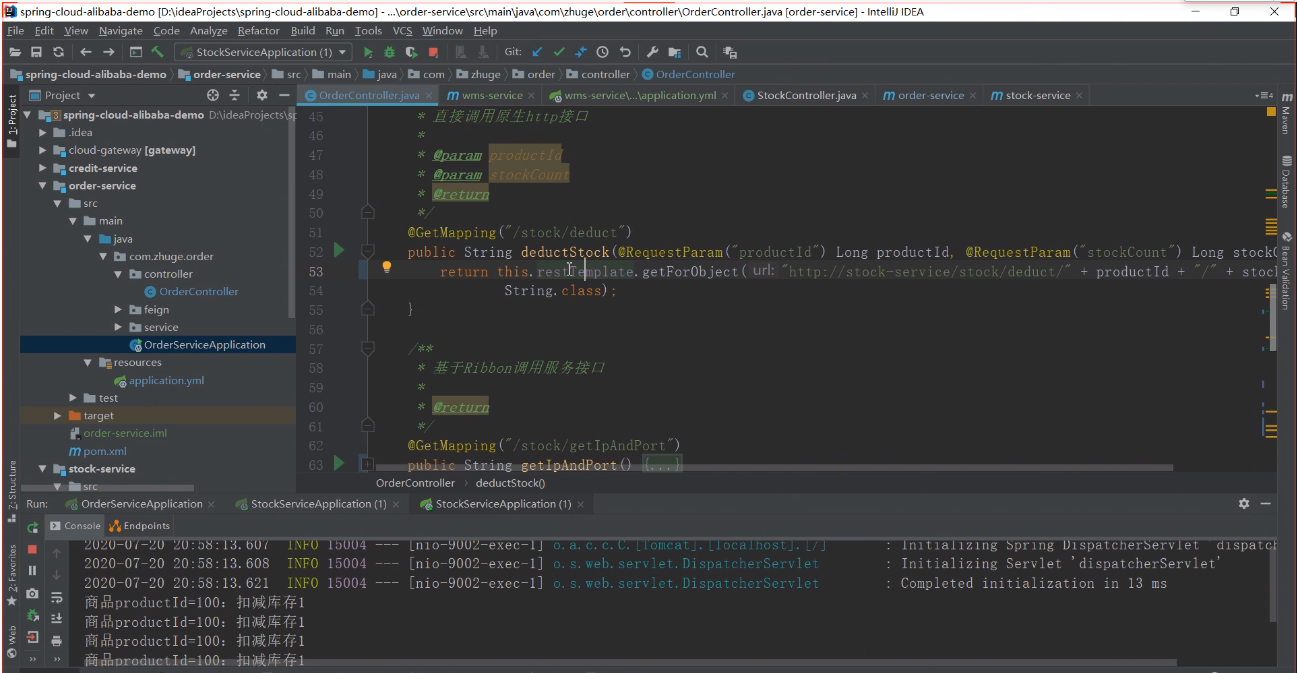Select pom.xml in the project tree
Image resolution: width=1297 pixels, height=673 pixels.
(97, 451)
